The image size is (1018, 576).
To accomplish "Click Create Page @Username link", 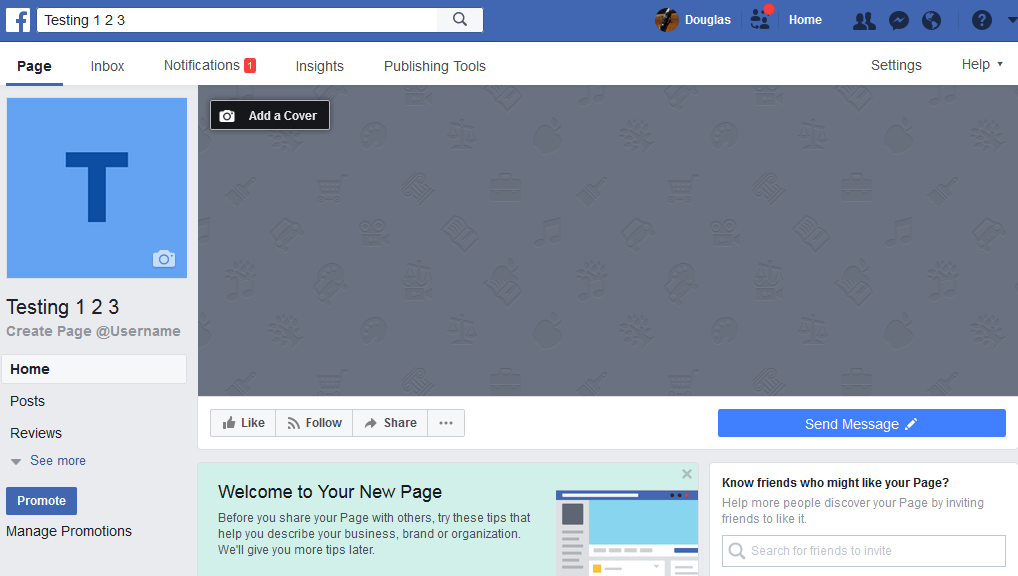I will [x=93, y=331].
